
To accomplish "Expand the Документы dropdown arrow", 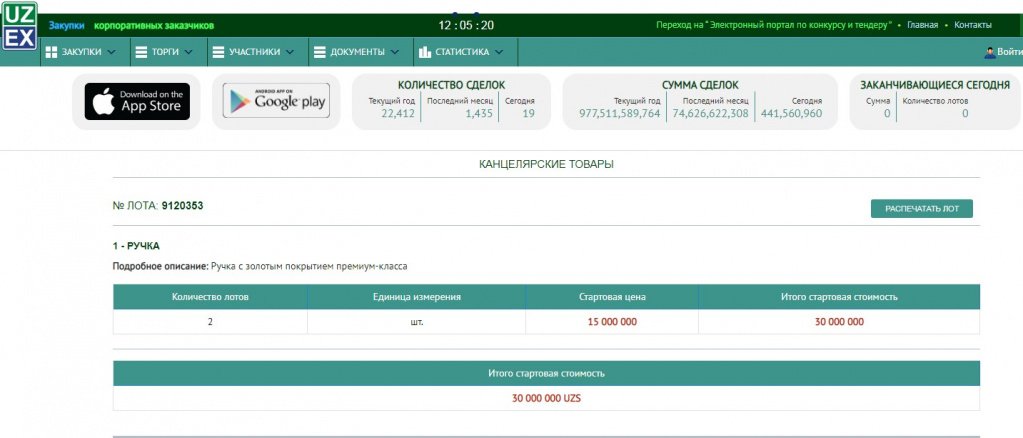I will (x=394, y=52).
